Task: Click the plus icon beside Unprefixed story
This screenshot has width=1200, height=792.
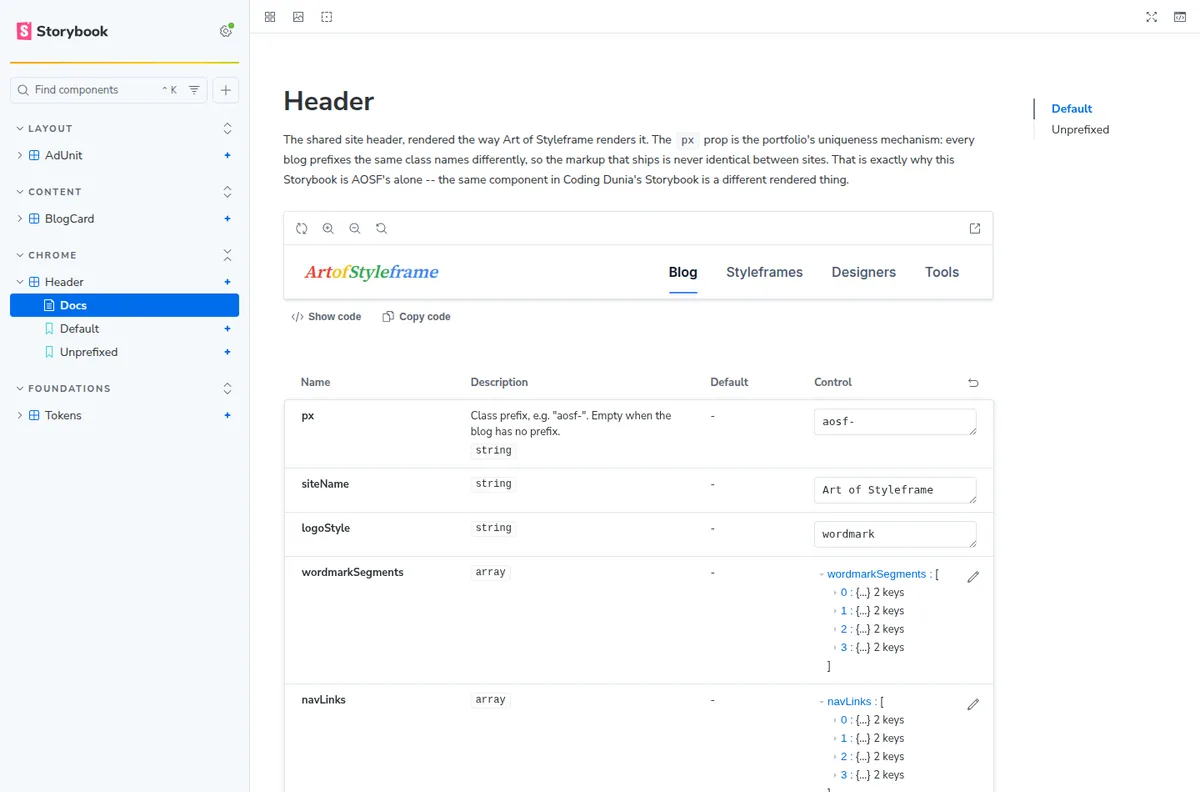Action: tap(228, 352)
